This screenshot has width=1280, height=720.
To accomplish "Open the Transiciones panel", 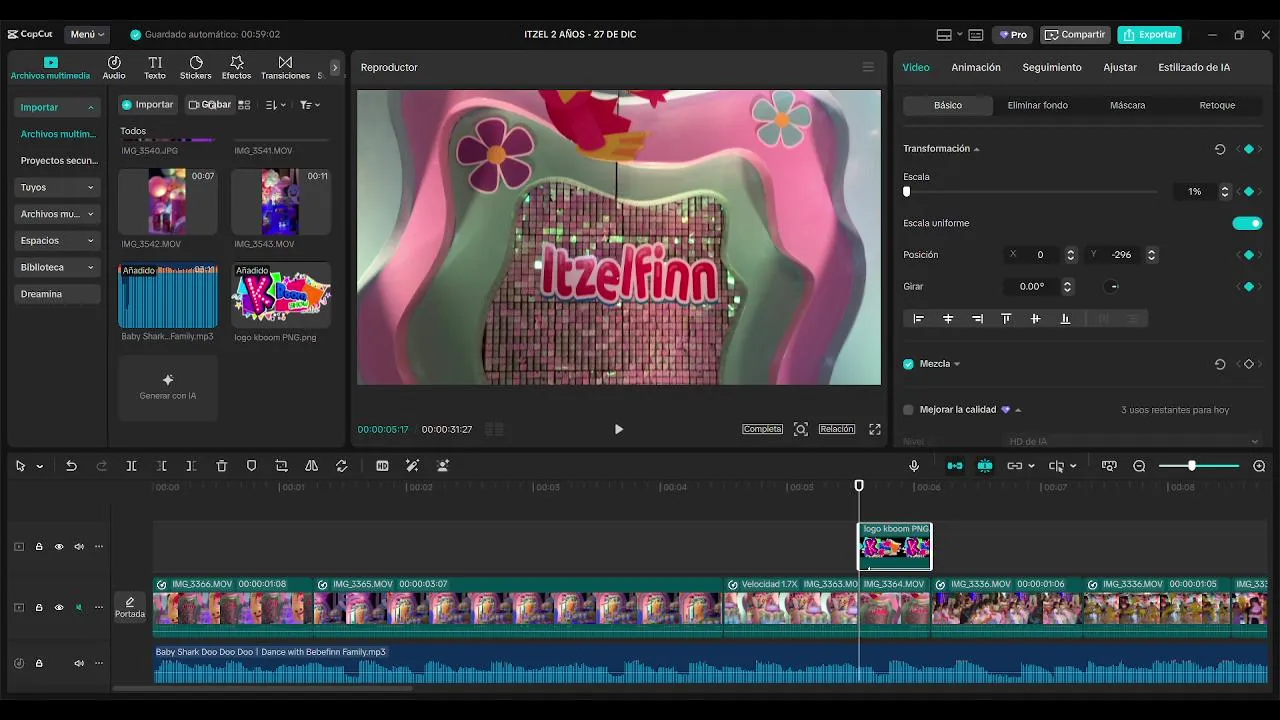I will point(285,67).
